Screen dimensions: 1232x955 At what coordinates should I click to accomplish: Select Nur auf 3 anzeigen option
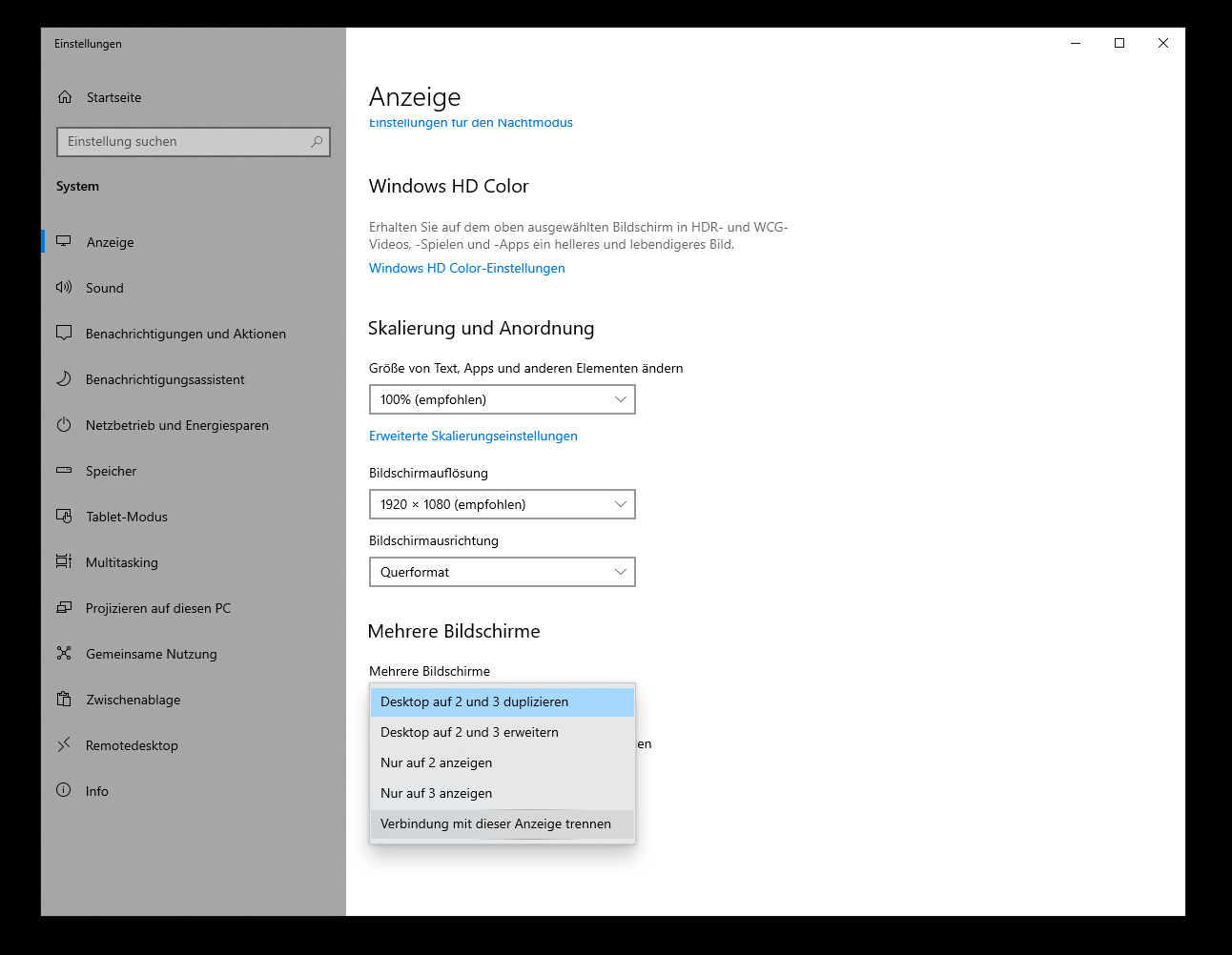tap(503, 793)
